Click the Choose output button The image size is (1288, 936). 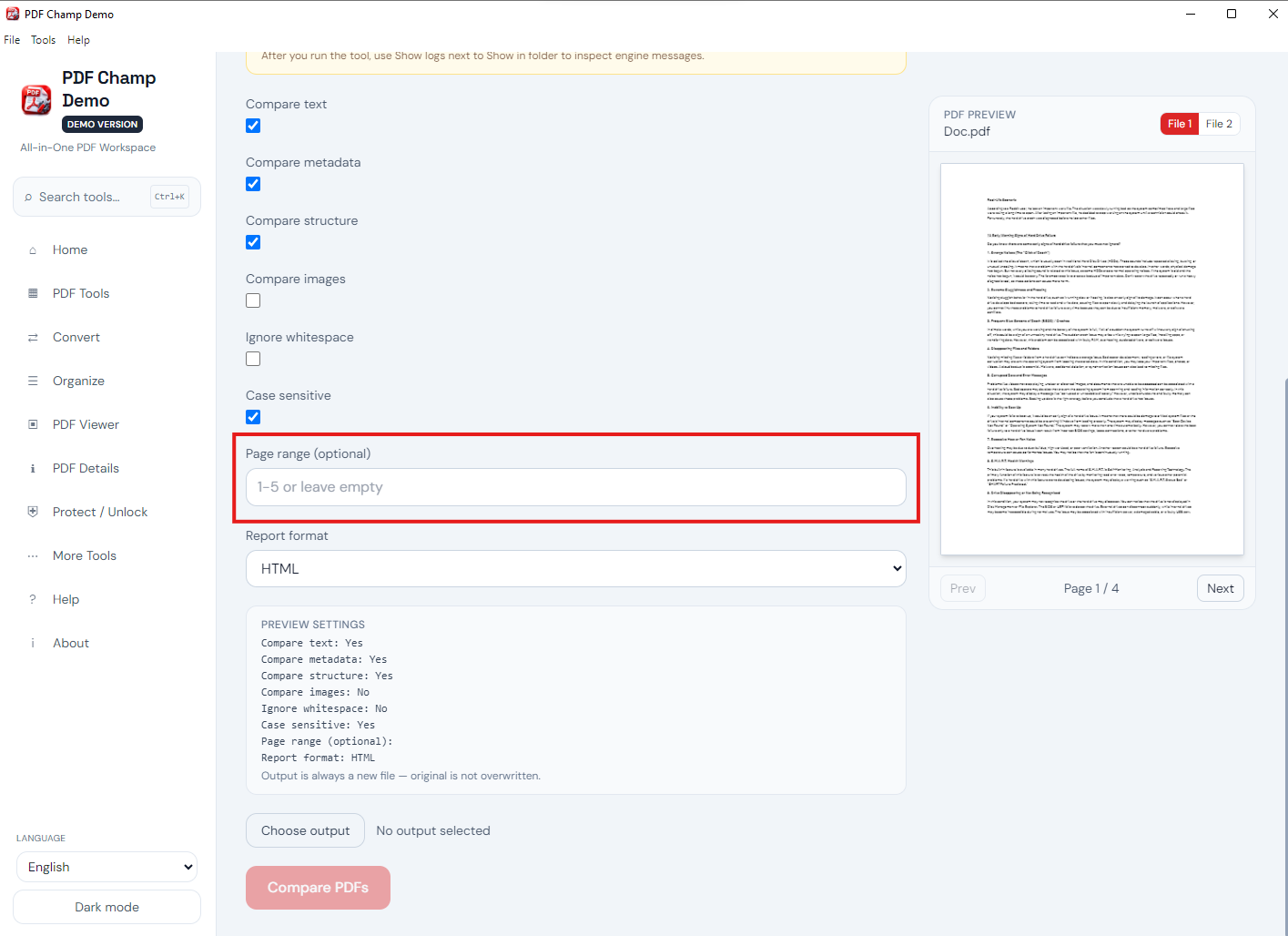click(305, 831)
